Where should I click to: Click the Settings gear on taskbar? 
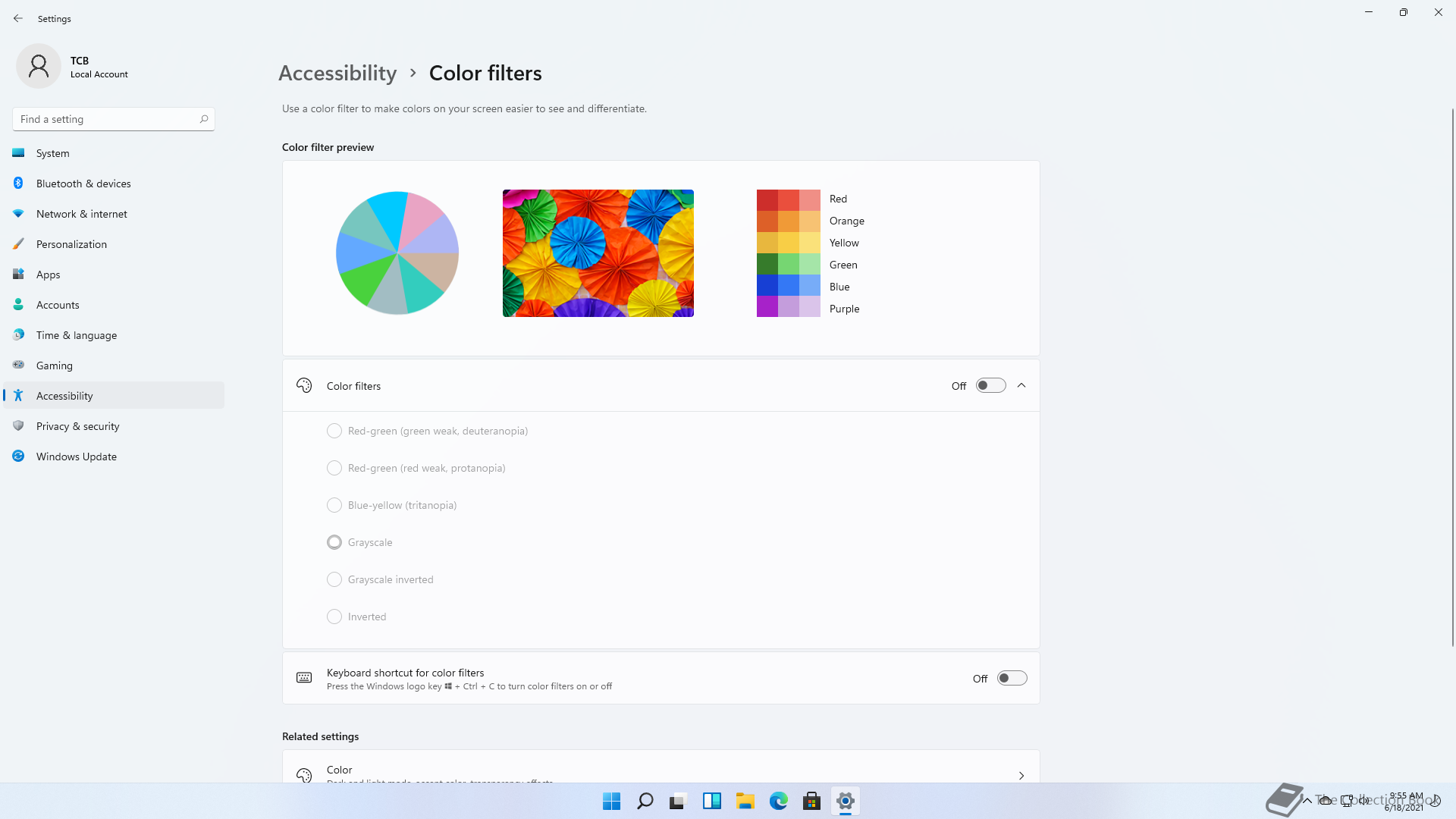click(x=846, y=801)
